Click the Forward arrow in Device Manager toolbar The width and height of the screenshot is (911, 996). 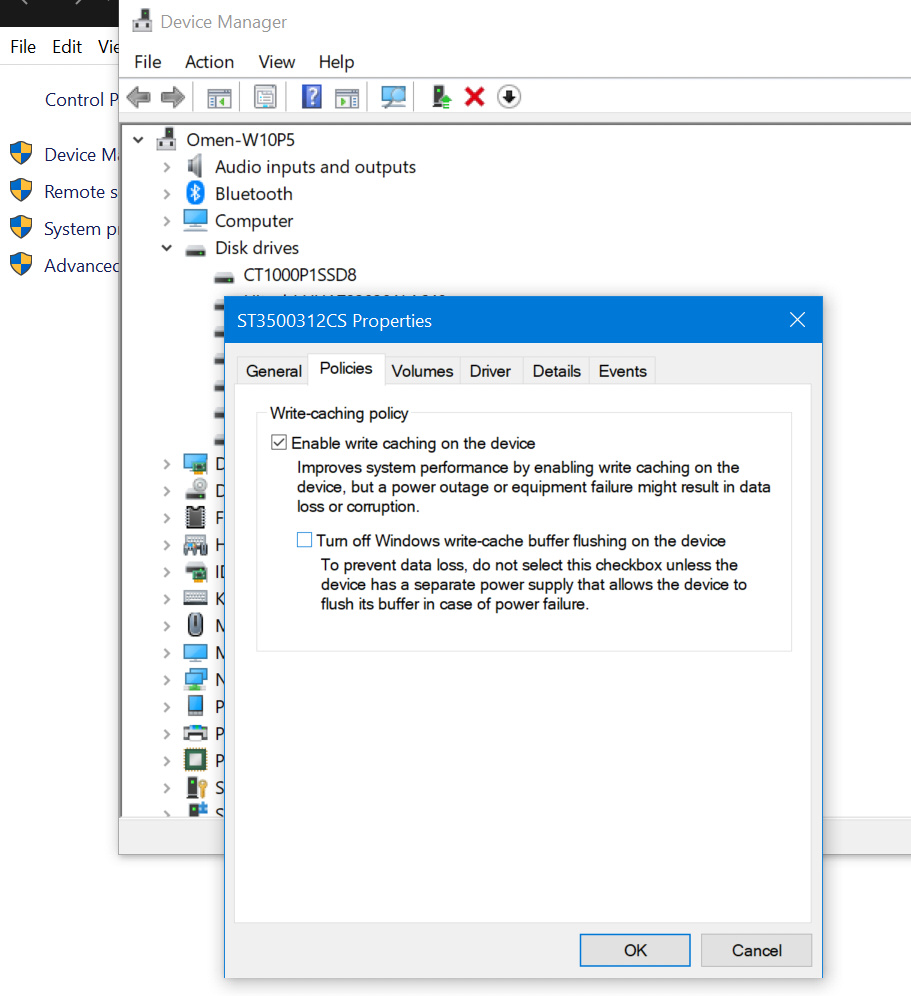click(173, 97)
